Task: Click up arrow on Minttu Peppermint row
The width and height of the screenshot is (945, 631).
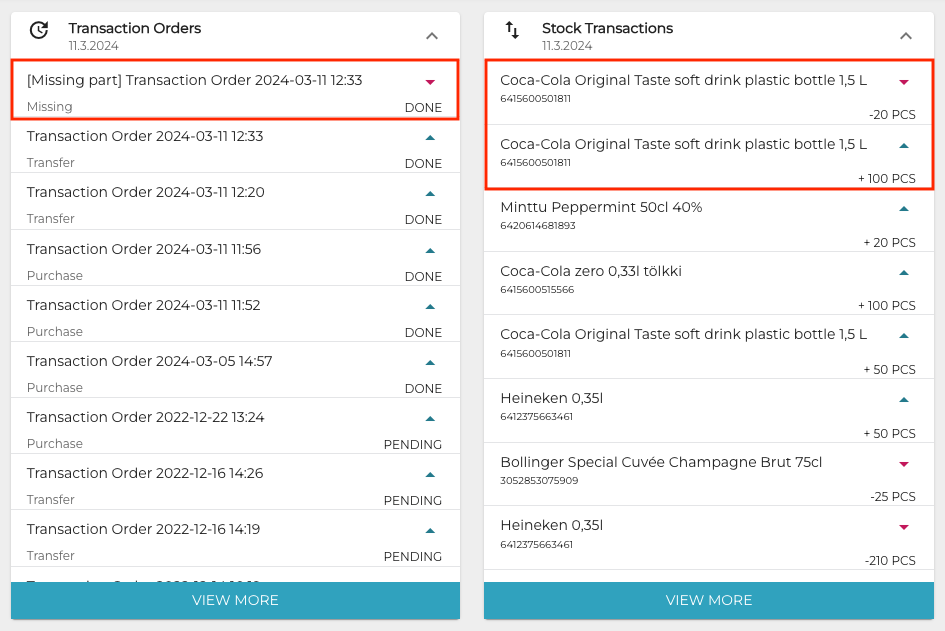Action: pos(904,209)
